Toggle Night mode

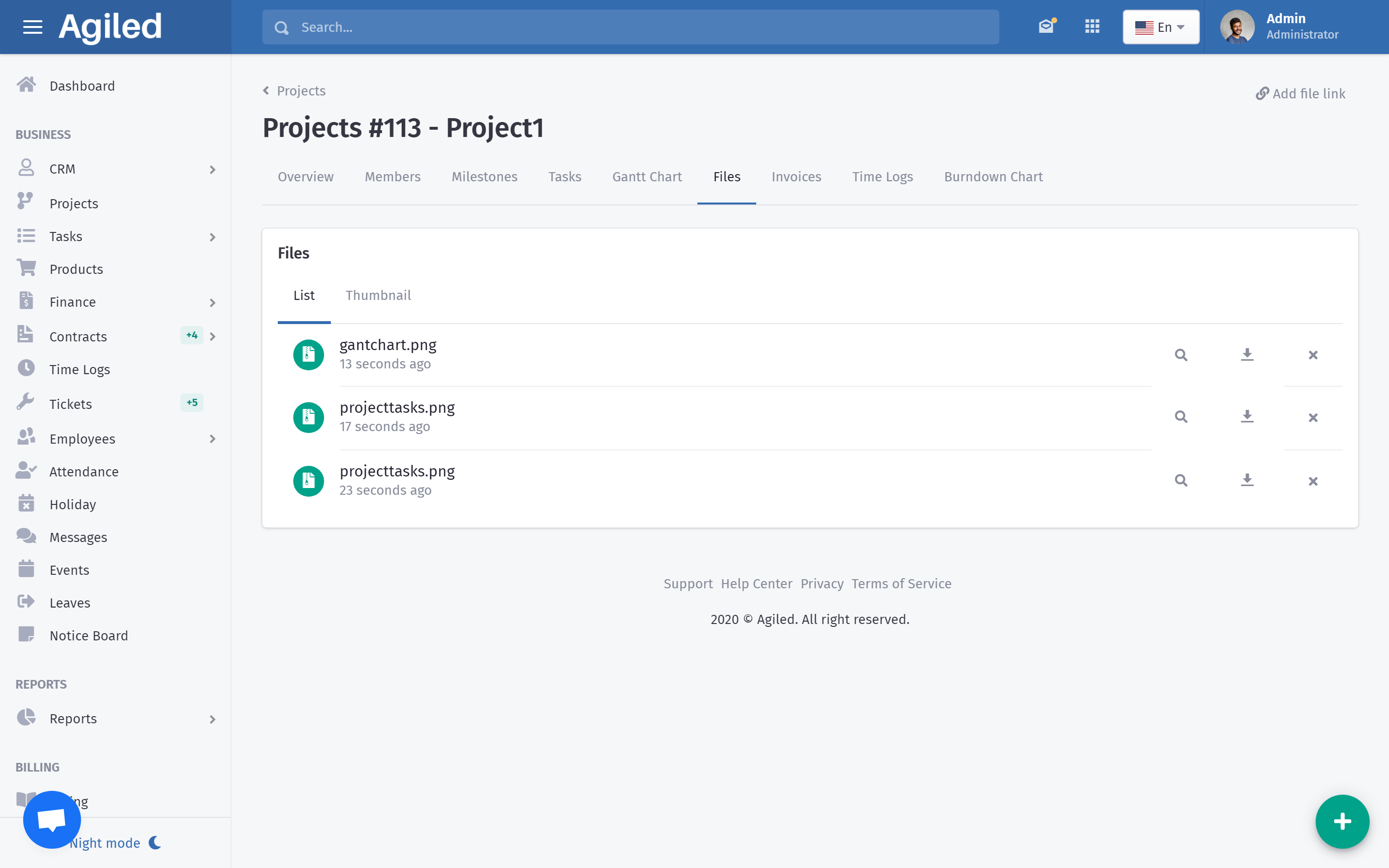[115, 842]
